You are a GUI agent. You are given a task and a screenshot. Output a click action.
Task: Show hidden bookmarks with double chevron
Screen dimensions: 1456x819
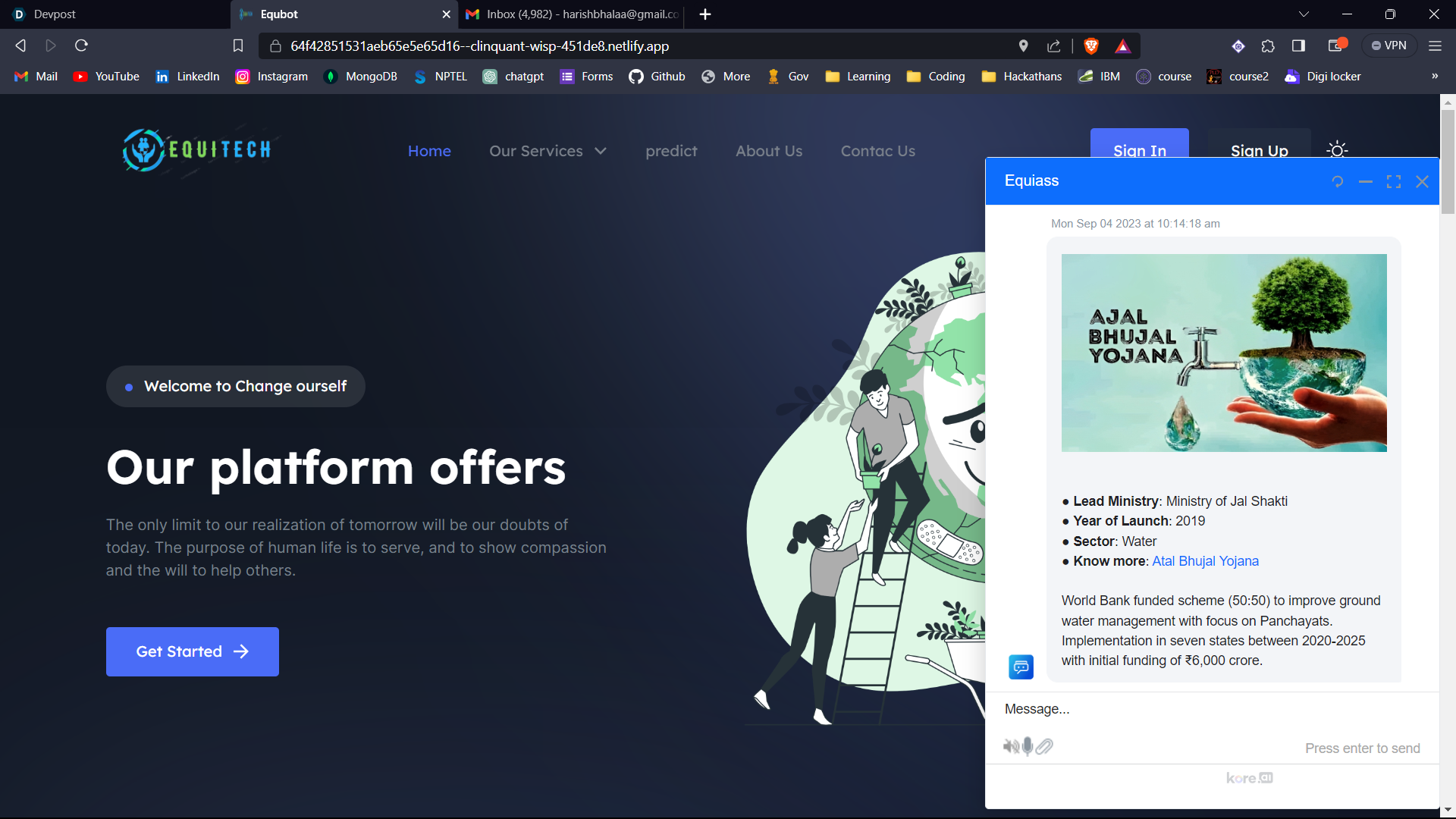point(1434,77)
